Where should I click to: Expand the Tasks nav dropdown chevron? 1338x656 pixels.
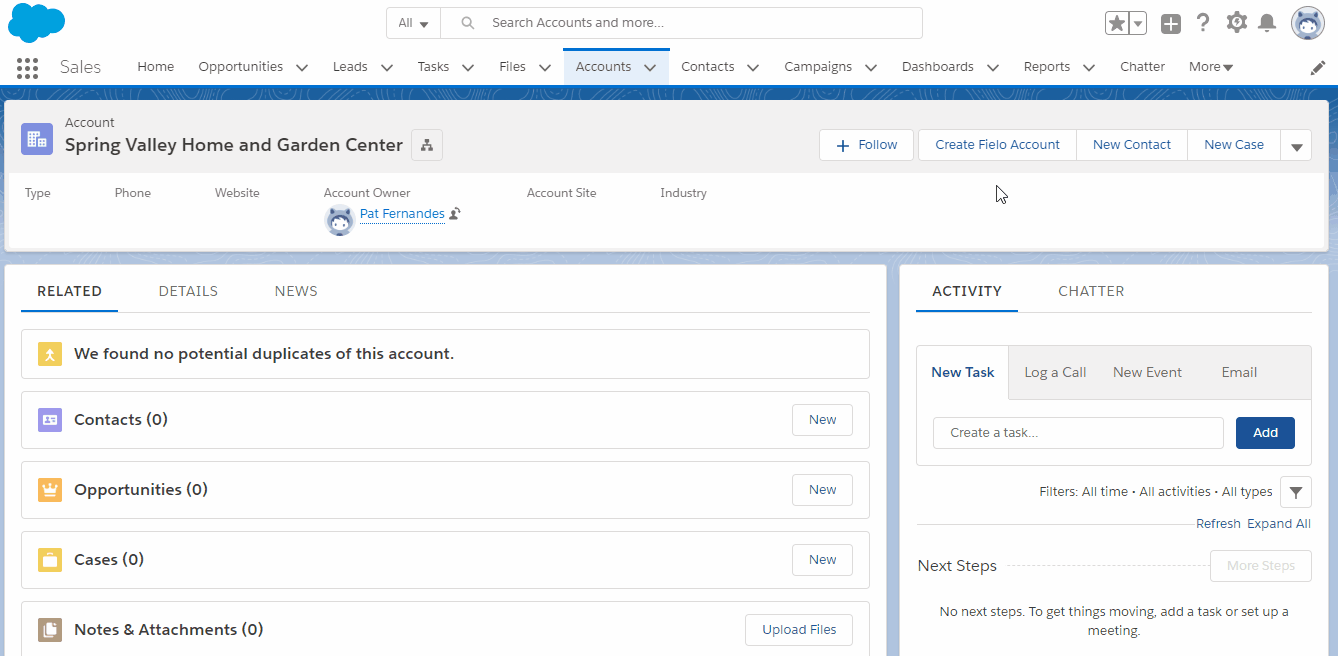(468, 68)
